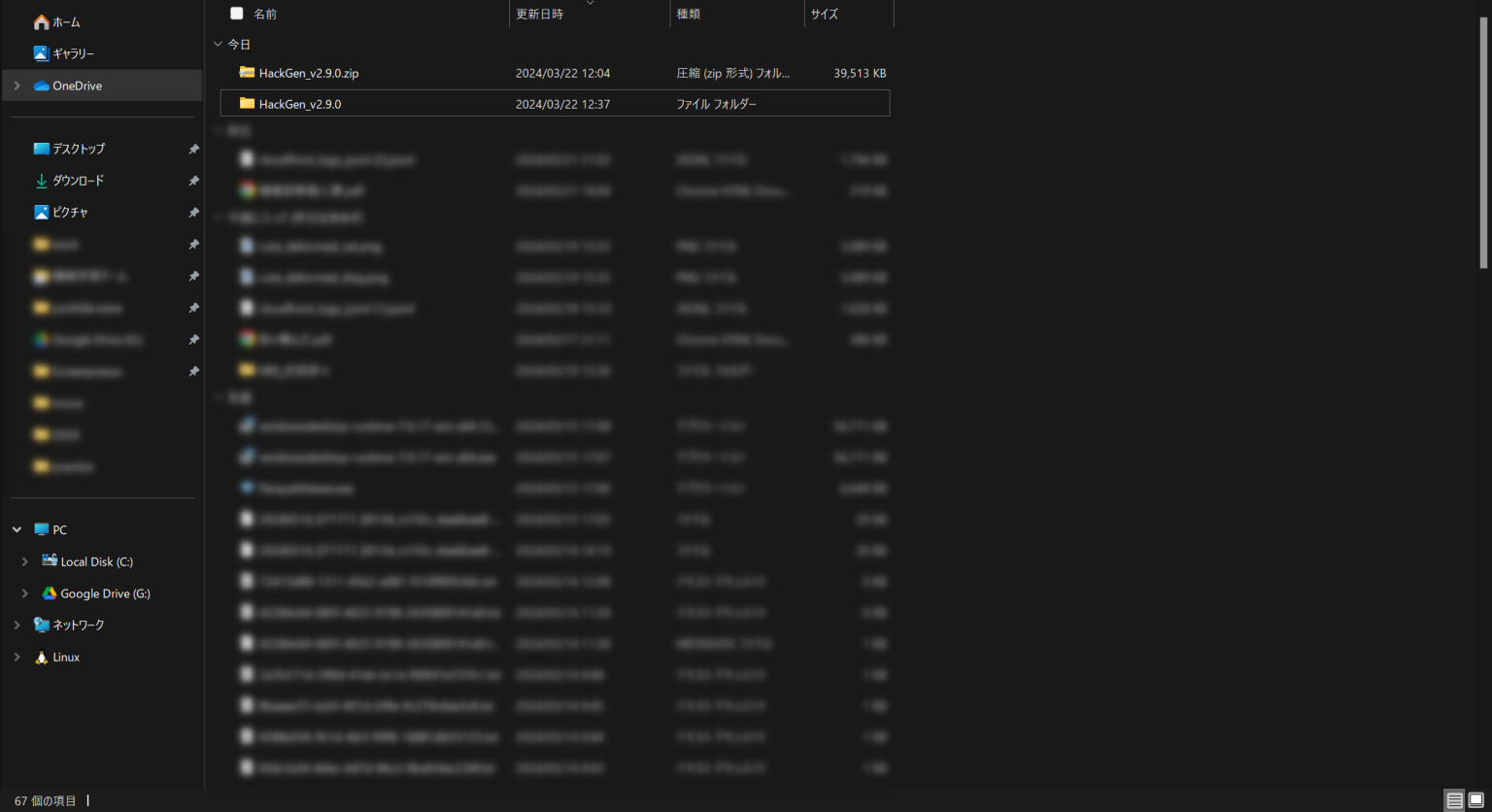Image resolution: width=1492 pixels, height=812 pixels.
Task: Select Local Disk (C:) in the tree
Action: pos(97,561)
